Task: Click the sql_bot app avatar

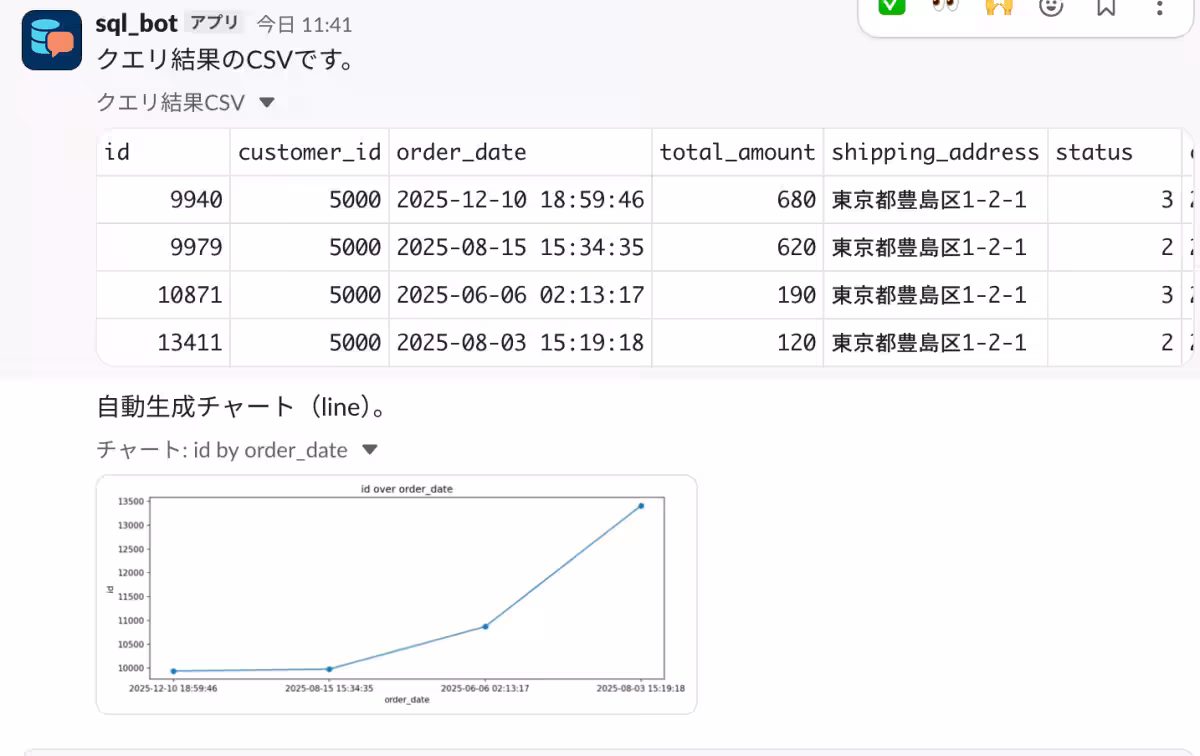Action: (x=52, y=40)
